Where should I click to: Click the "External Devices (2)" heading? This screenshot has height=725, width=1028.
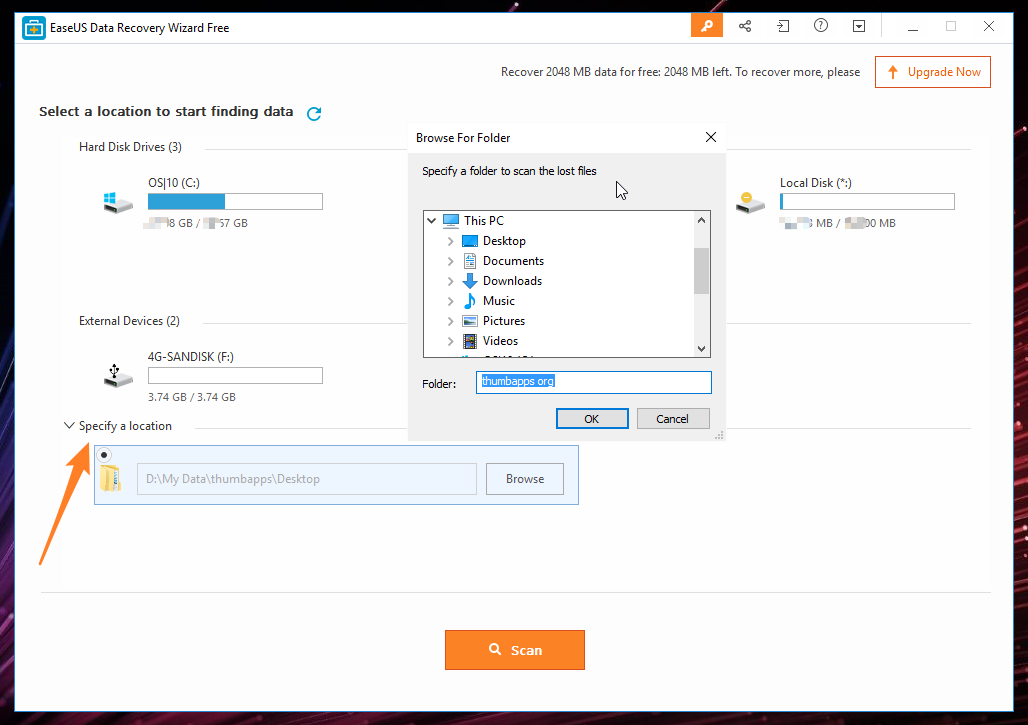(x=129, y=321)
